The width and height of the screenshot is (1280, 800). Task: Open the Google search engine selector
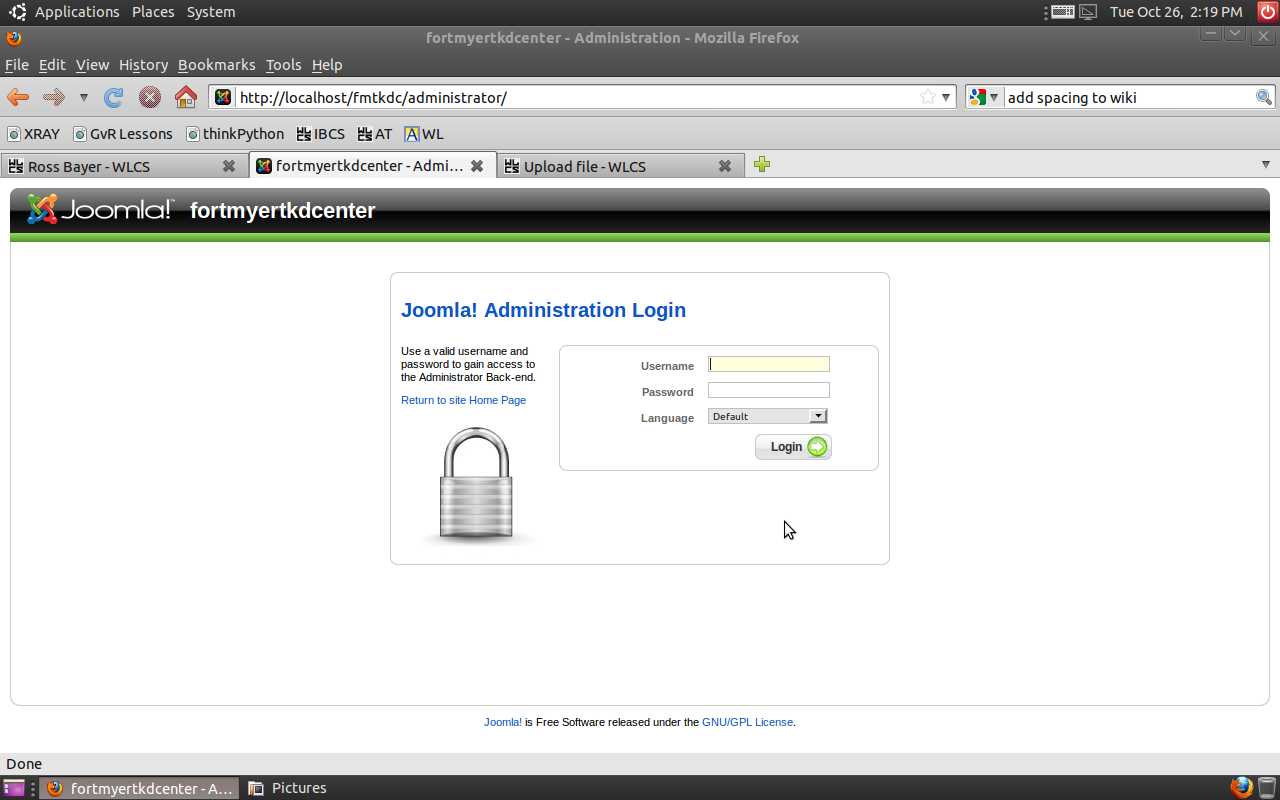985,97
